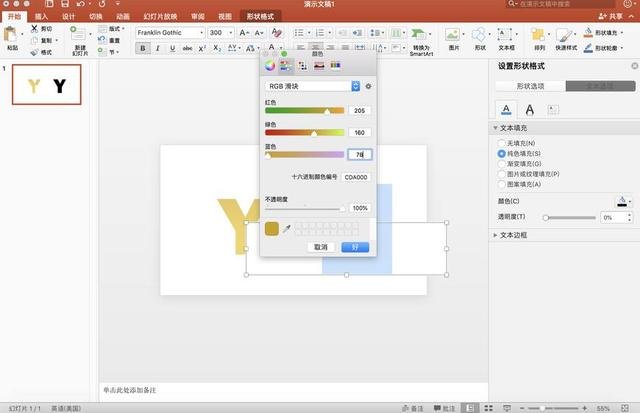Select Picture or Texture Fill radio option
Image resolution: width=640 pixels, height=413 pixels.
point(501,174)
